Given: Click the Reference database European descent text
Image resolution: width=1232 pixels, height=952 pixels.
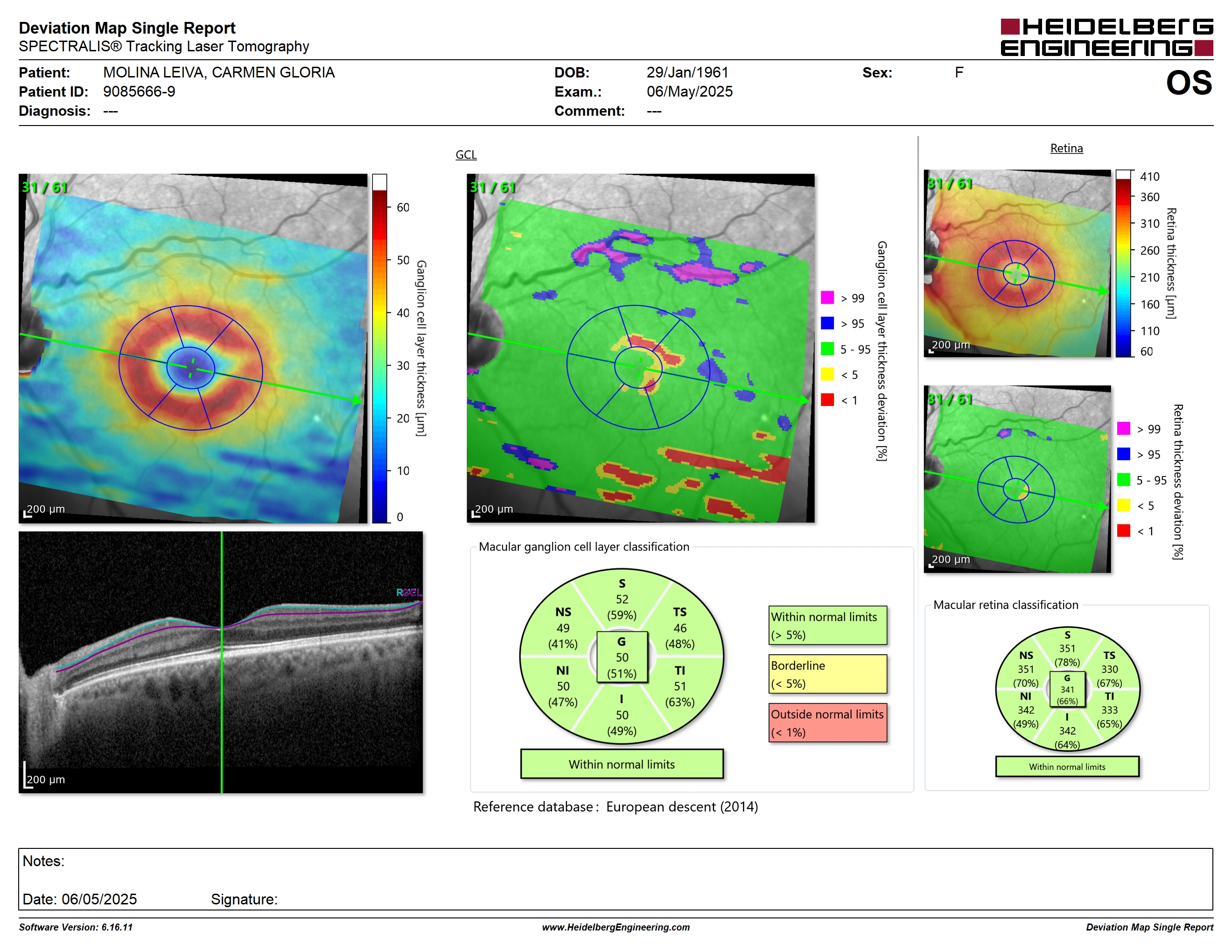Looking at the screenshot, I should (616, 806).
